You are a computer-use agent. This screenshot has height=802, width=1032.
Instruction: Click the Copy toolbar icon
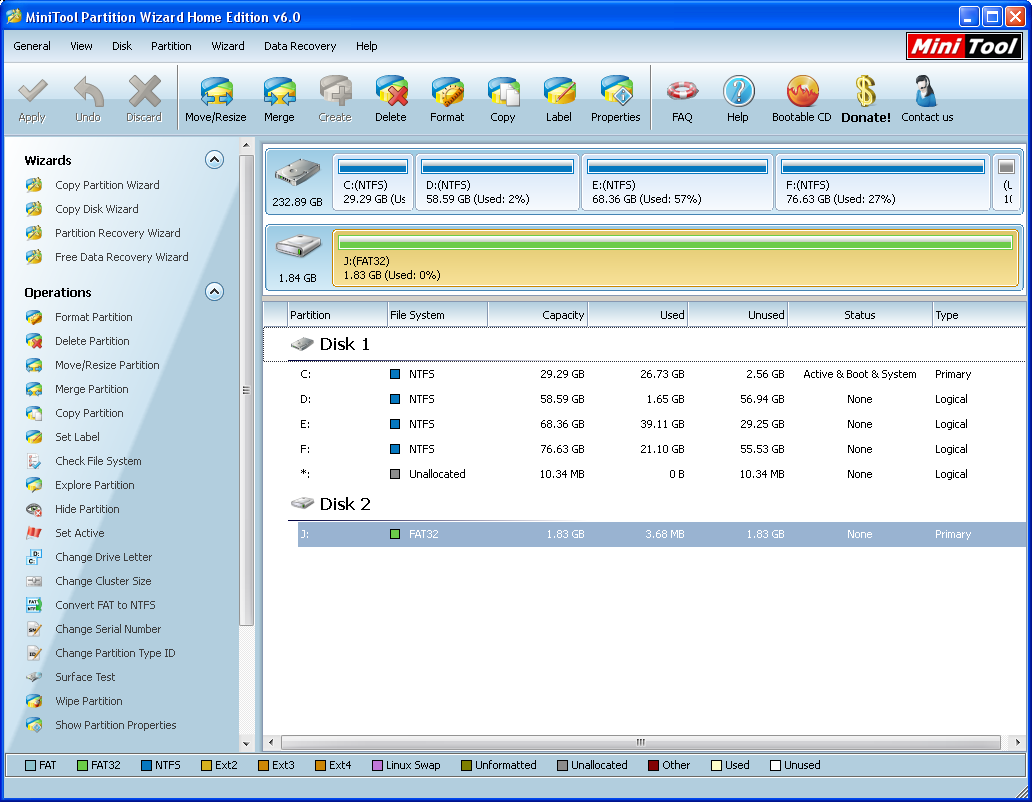[x=503, y=98]
